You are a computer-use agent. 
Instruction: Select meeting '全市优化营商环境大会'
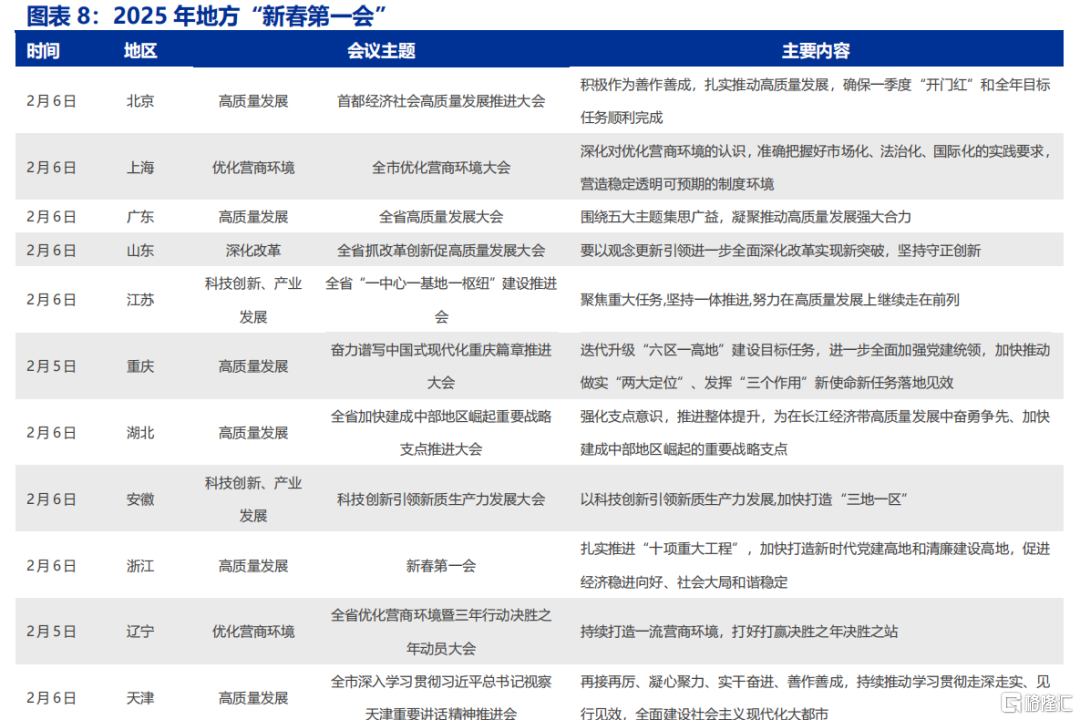pyautogui.click(x=441, y=167)
